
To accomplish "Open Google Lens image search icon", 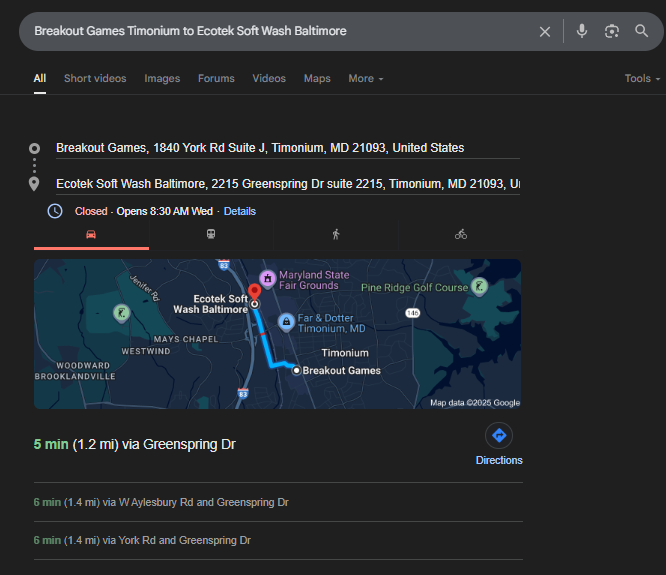I will click(x=612, y=31).
